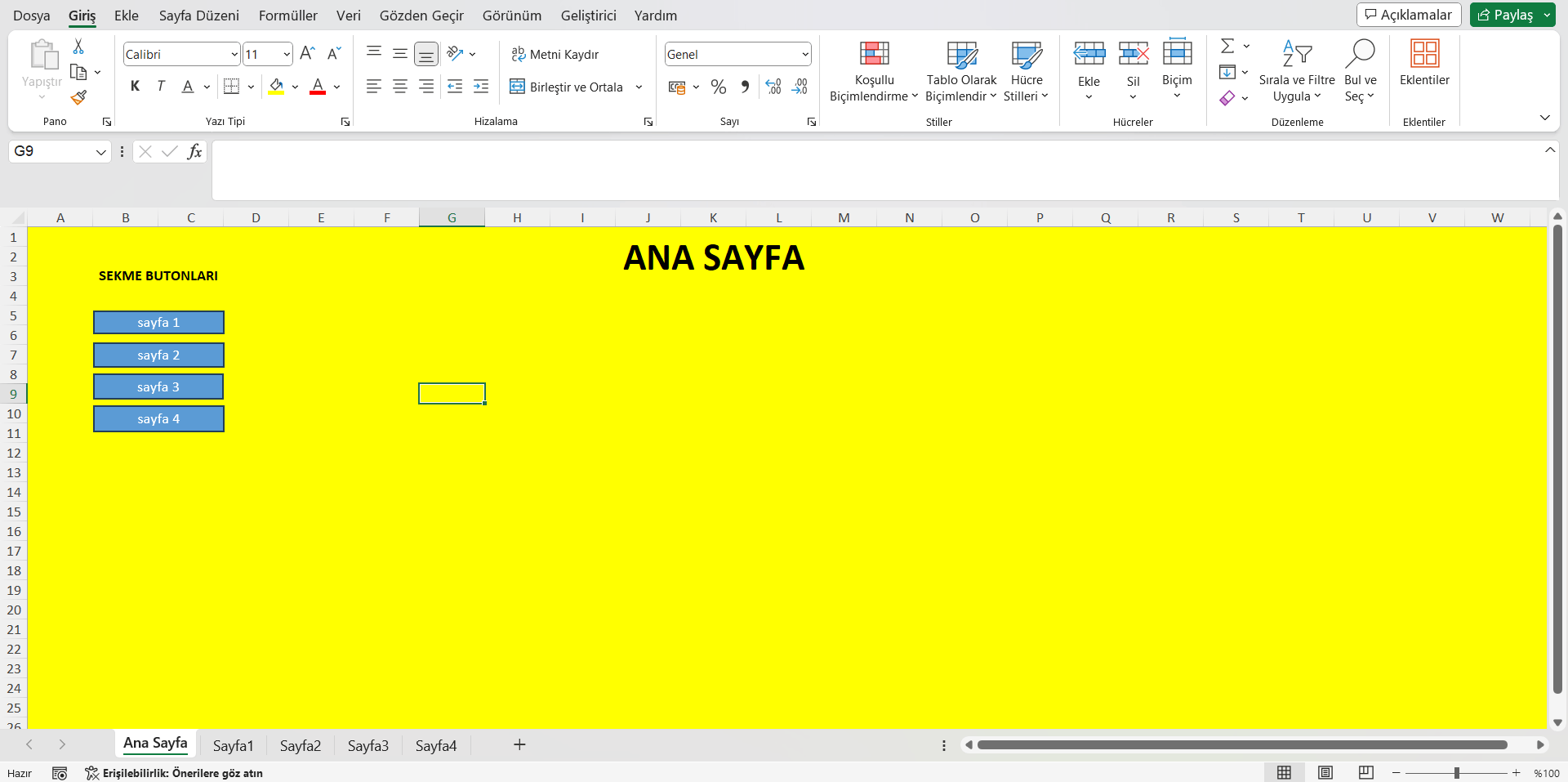
Task: Open the Dosya menu
Action: [32, 16]
